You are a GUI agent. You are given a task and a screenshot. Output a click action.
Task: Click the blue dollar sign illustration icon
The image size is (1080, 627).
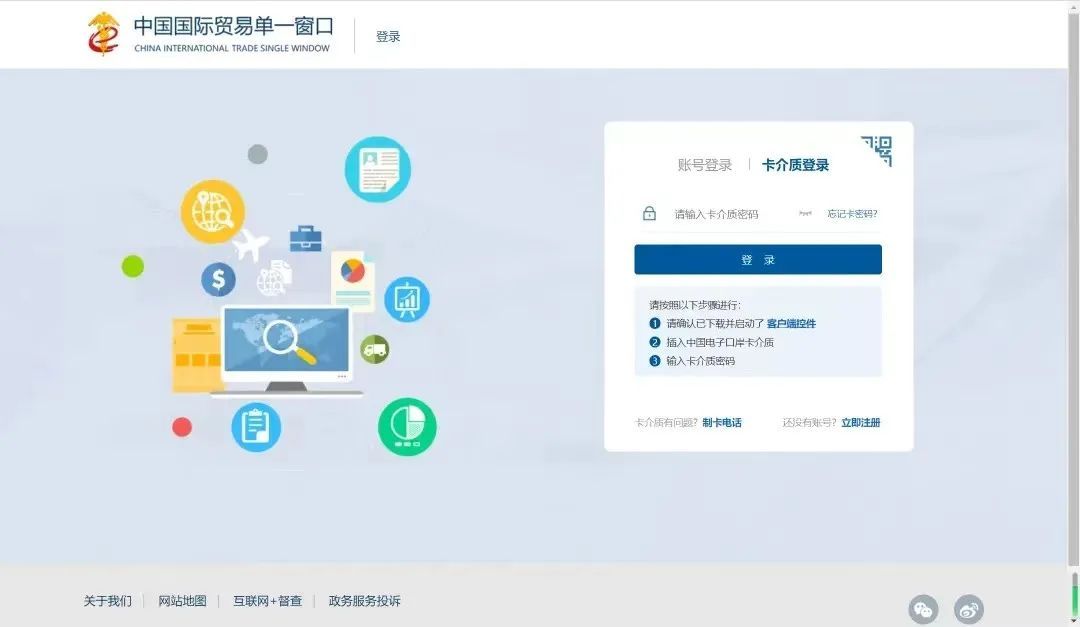pos(218,279)
